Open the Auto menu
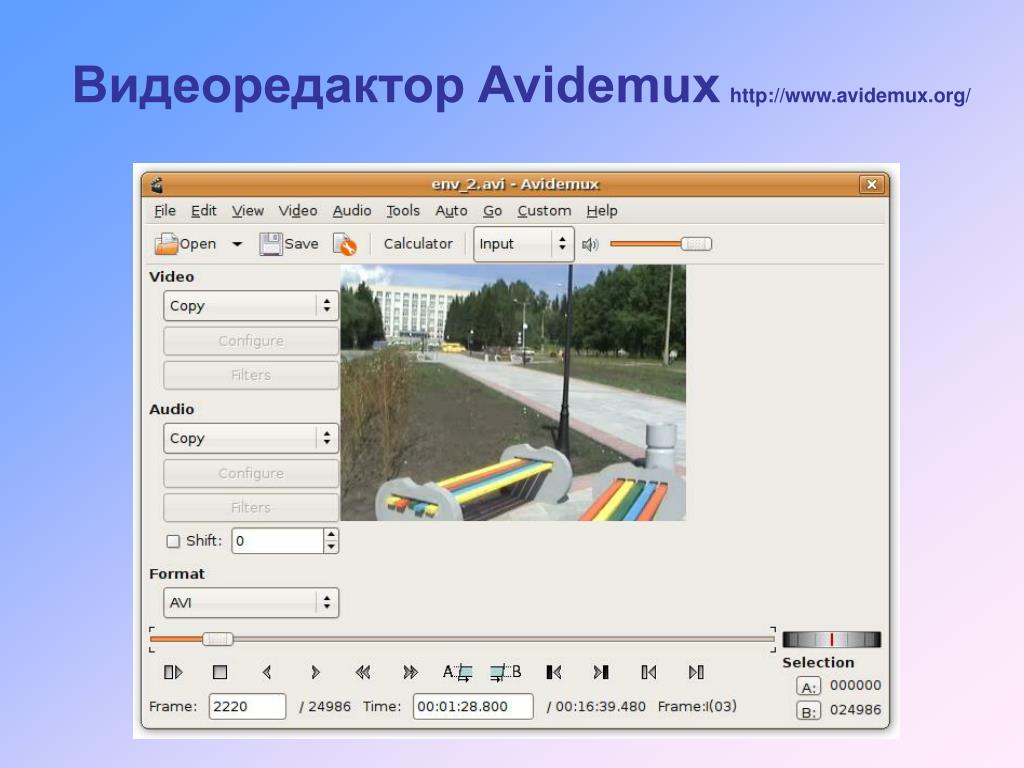This screenshot has width=1024, height=768. pos(451,211)
